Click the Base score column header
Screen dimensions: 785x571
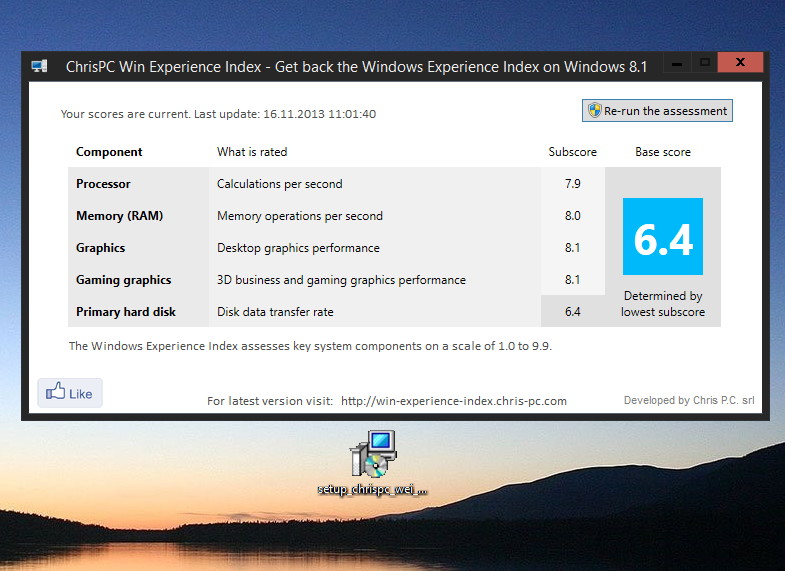tap(663, 152)
